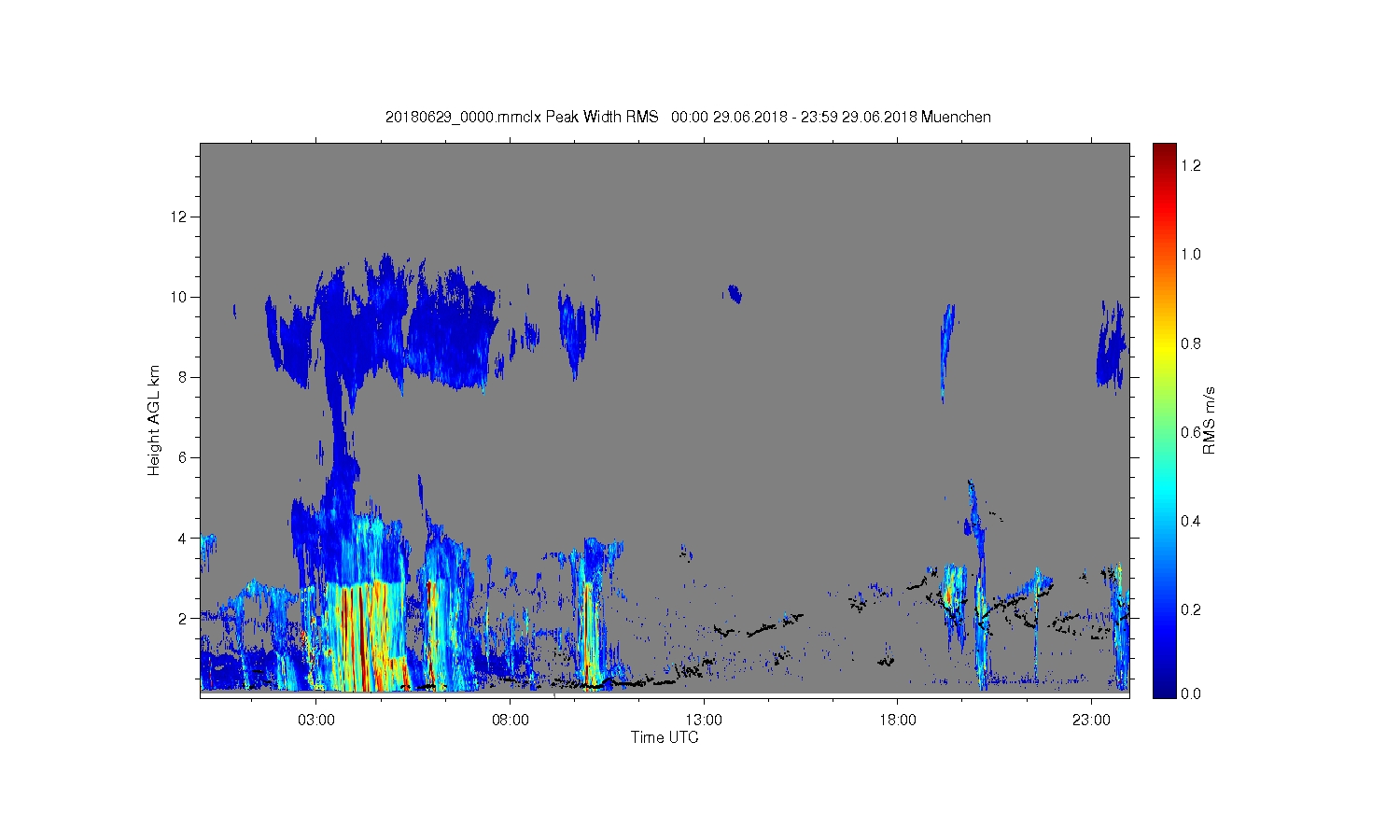Click the height label '12'
The width and height of the screenshot is (1400, 840).
179,217
